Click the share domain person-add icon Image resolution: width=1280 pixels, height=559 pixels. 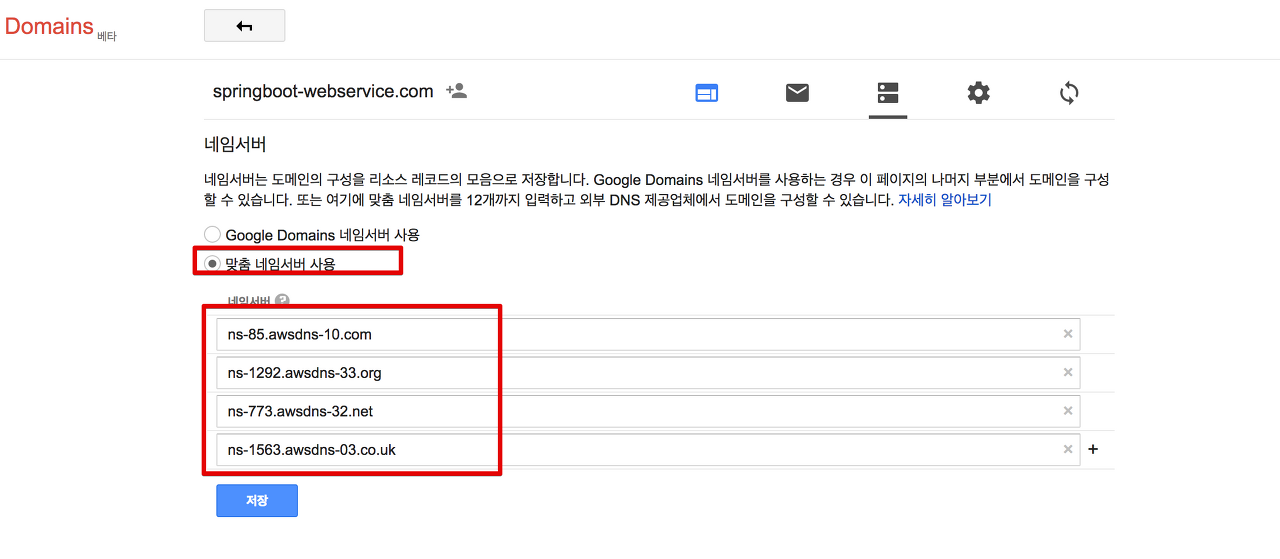[457, 91]
